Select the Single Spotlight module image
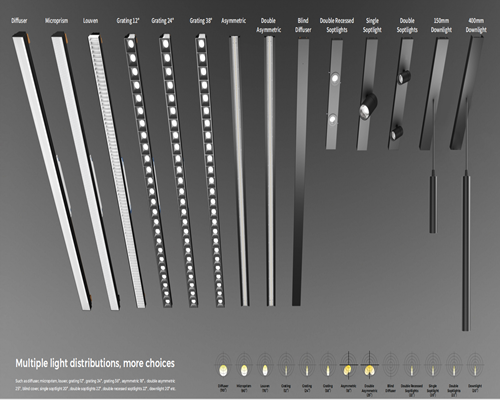The width and height of the screenshot is (500, 400). tap(367, 94)
